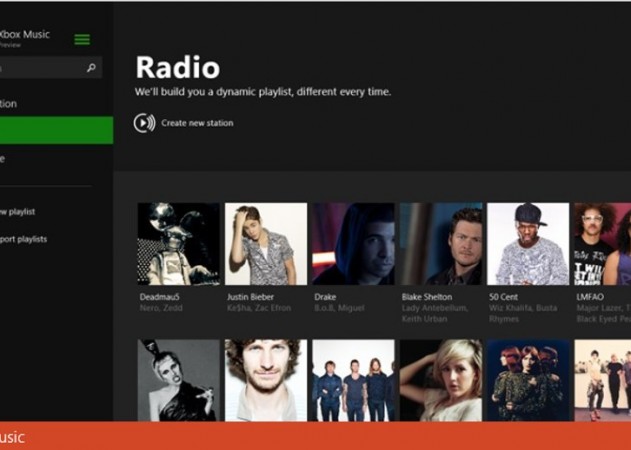The image size is (631, 450).
Task: Open the Deadmau5 station thumbnail
Action: tap(178, 244)
